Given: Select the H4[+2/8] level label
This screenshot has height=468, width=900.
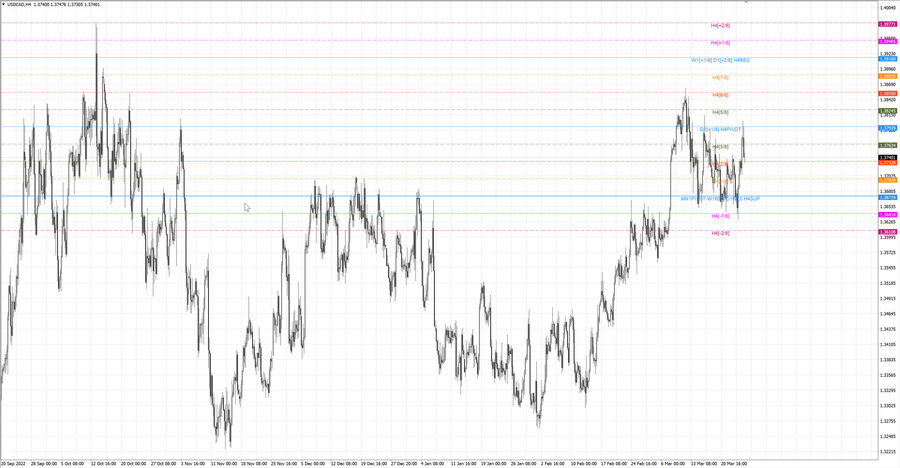Looking at the screenshot, I should [x=720, y=25].
